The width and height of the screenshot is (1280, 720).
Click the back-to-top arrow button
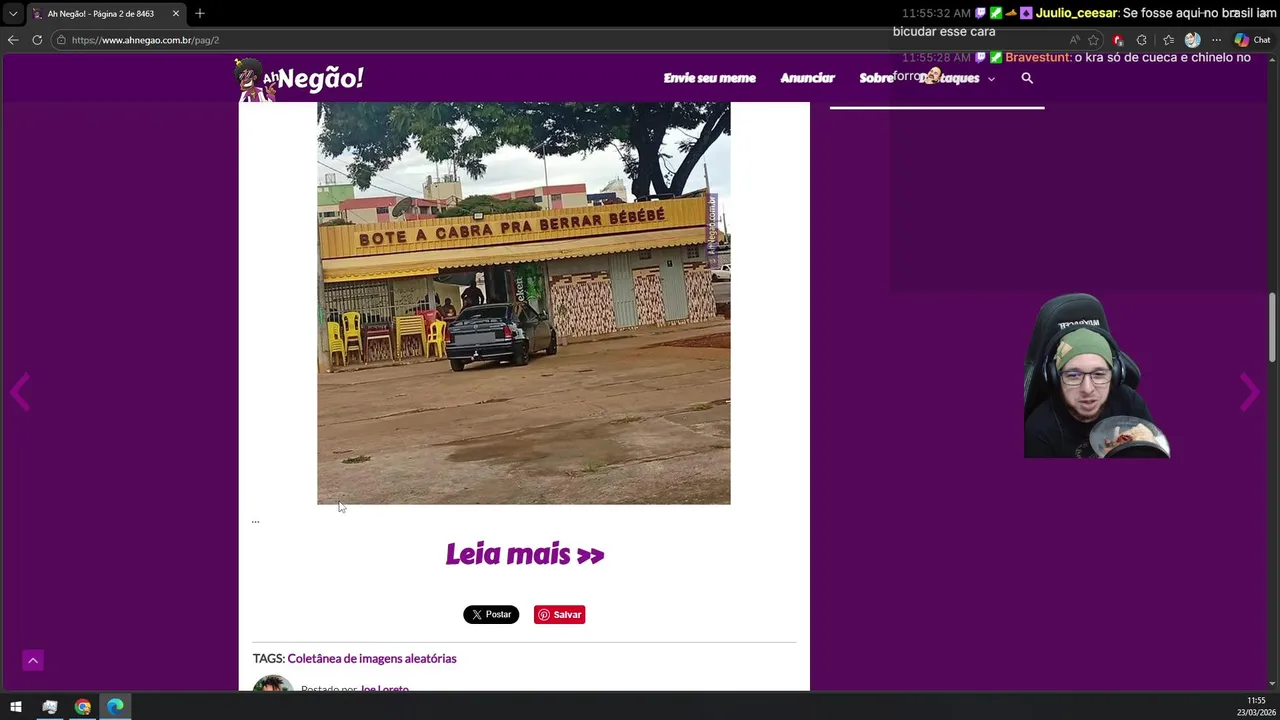pyautogui.click(x=33, y=660)
